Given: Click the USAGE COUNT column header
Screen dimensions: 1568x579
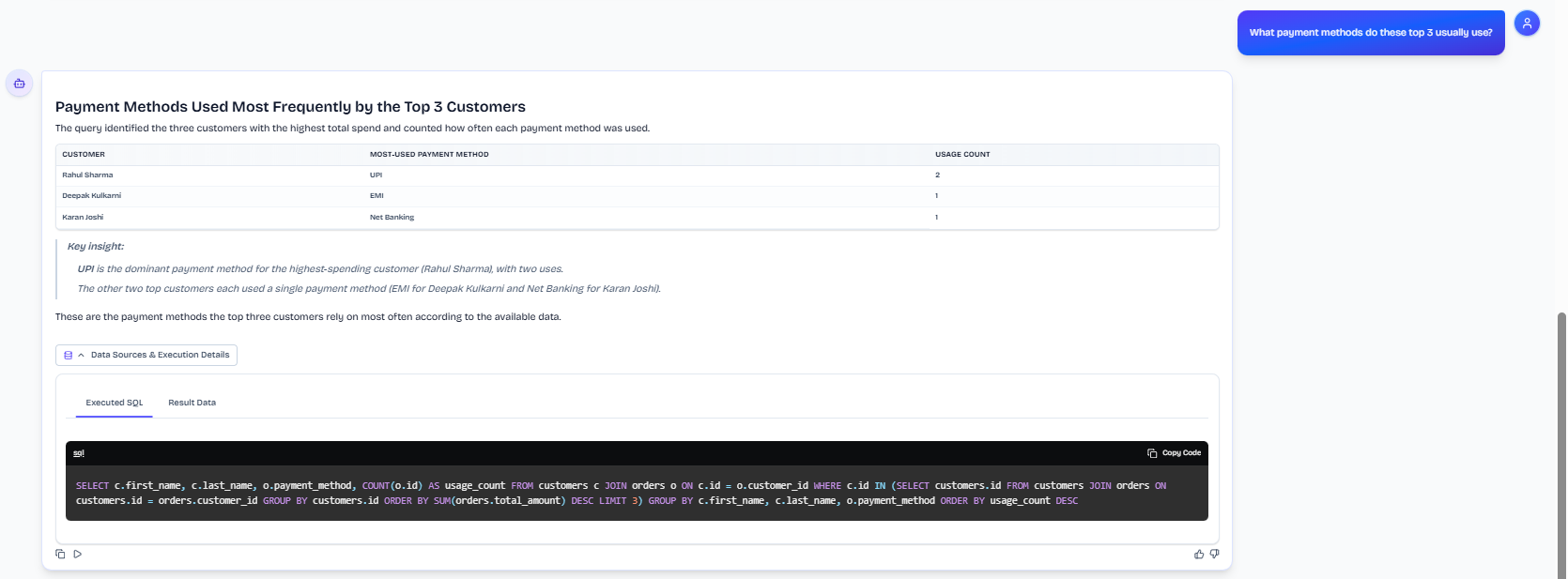Looking at the screenshot, I should [x=962, y=155].
